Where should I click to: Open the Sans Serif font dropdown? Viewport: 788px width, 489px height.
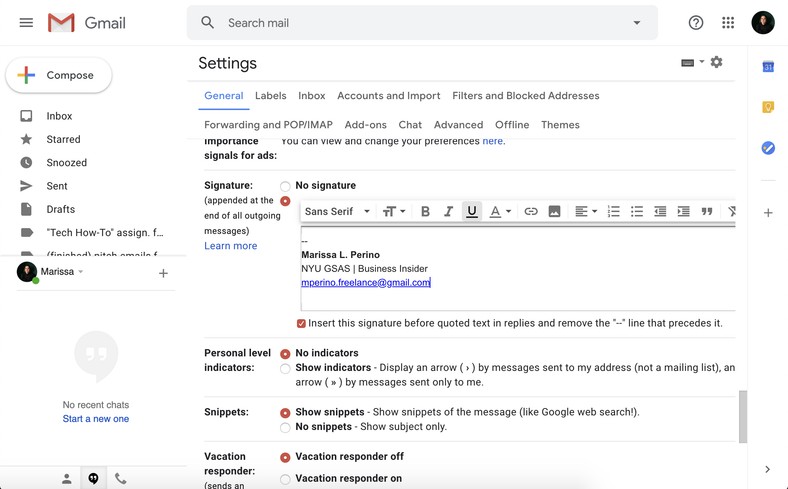tap(337, 212)
